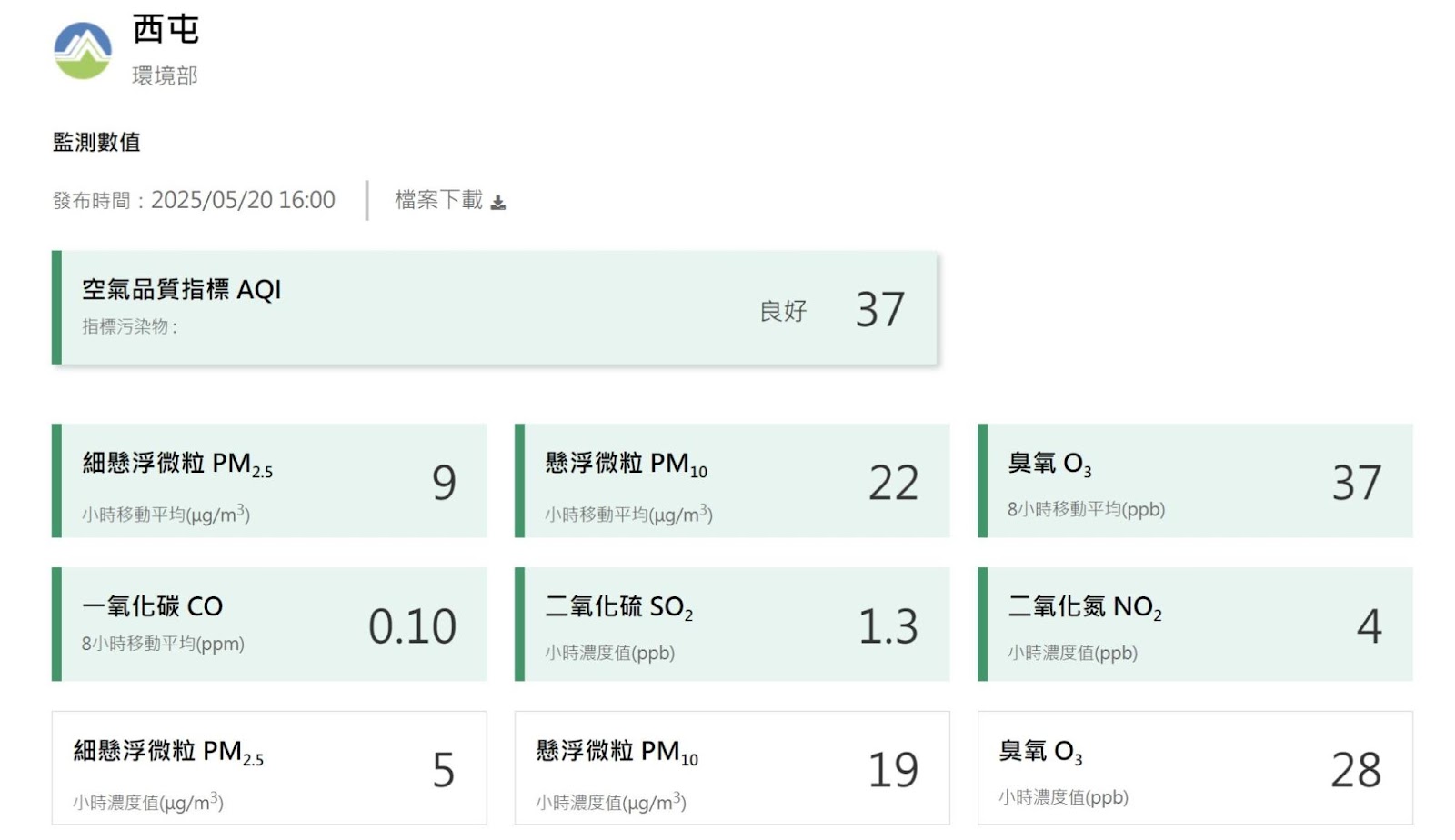The height and width of the screenshot is (840, 1455).
Task: Click the Ministry of Environment mountain logo
Action: coord(83,51)
